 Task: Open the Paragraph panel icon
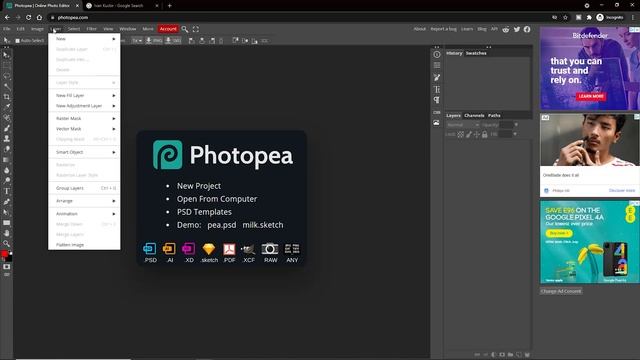pyautogui.click(x=437, y=100)
